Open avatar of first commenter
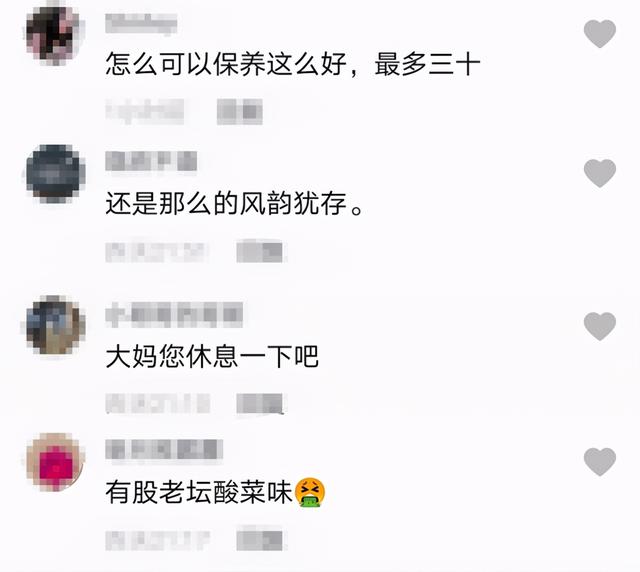640x572 pixels. click(x=53, y=35)
